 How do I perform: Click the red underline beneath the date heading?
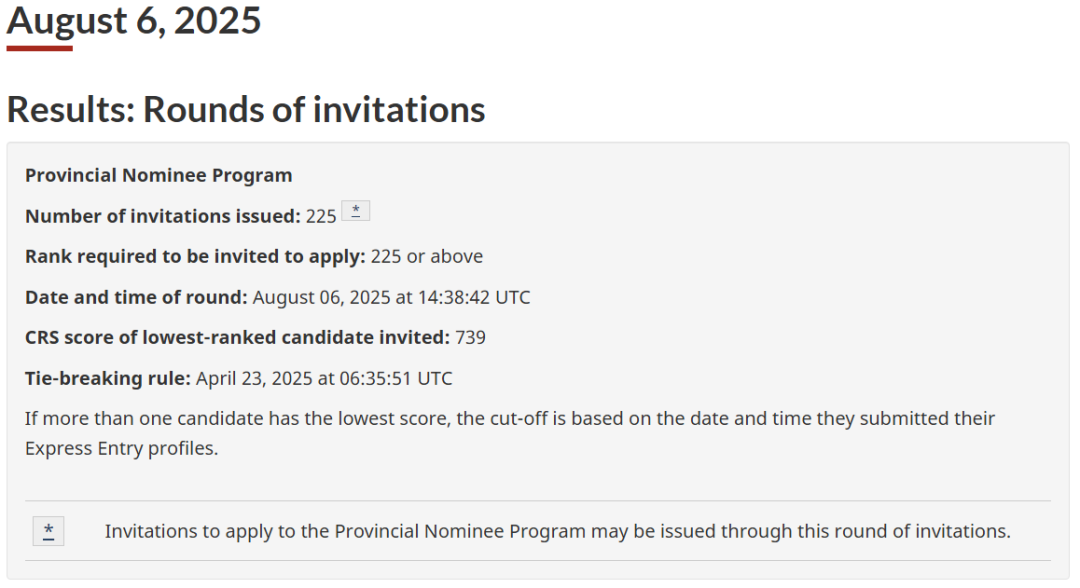[39, 48]
